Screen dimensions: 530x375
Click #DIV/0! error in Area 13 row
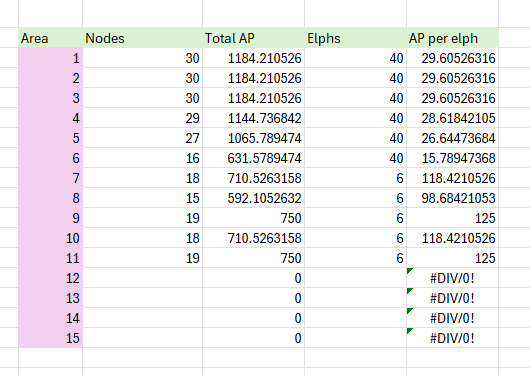[x=453, y=298]
